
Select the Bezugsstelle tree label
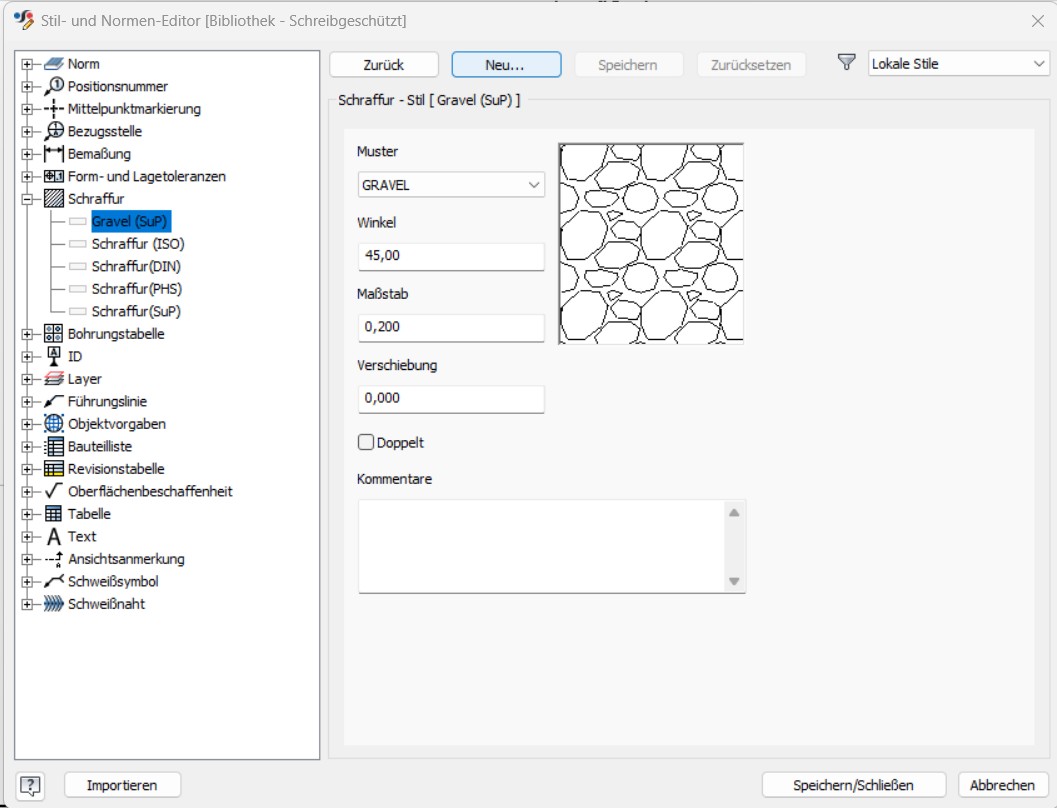[105, 131]
